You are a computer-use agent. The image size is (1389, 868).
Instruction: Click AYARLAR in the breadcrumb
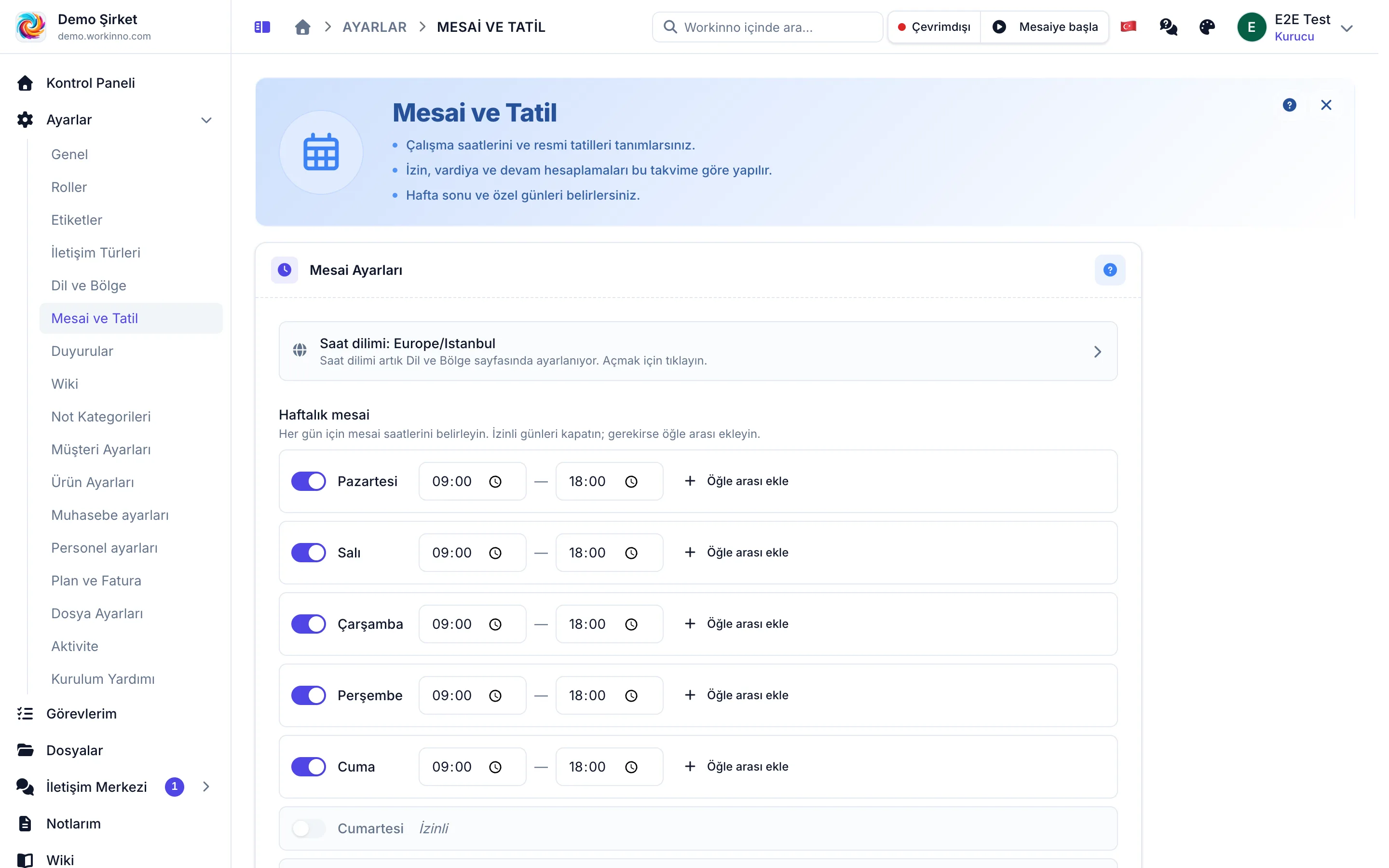(374, 27)
